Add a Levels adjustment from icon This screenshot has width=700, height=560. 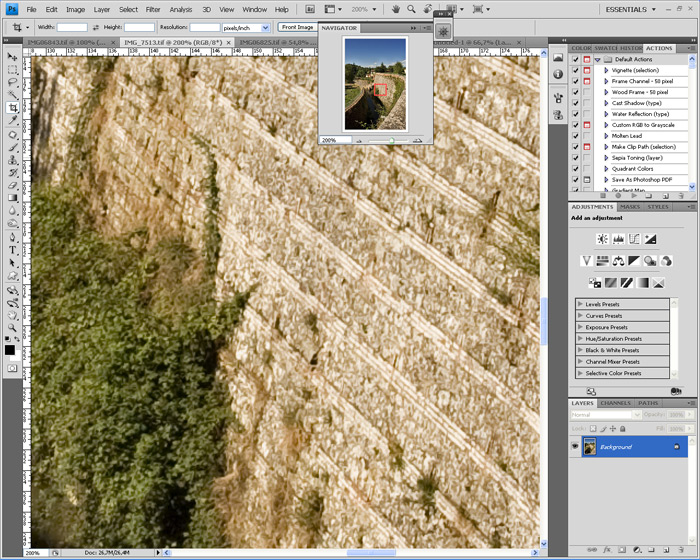pos(618,239)
